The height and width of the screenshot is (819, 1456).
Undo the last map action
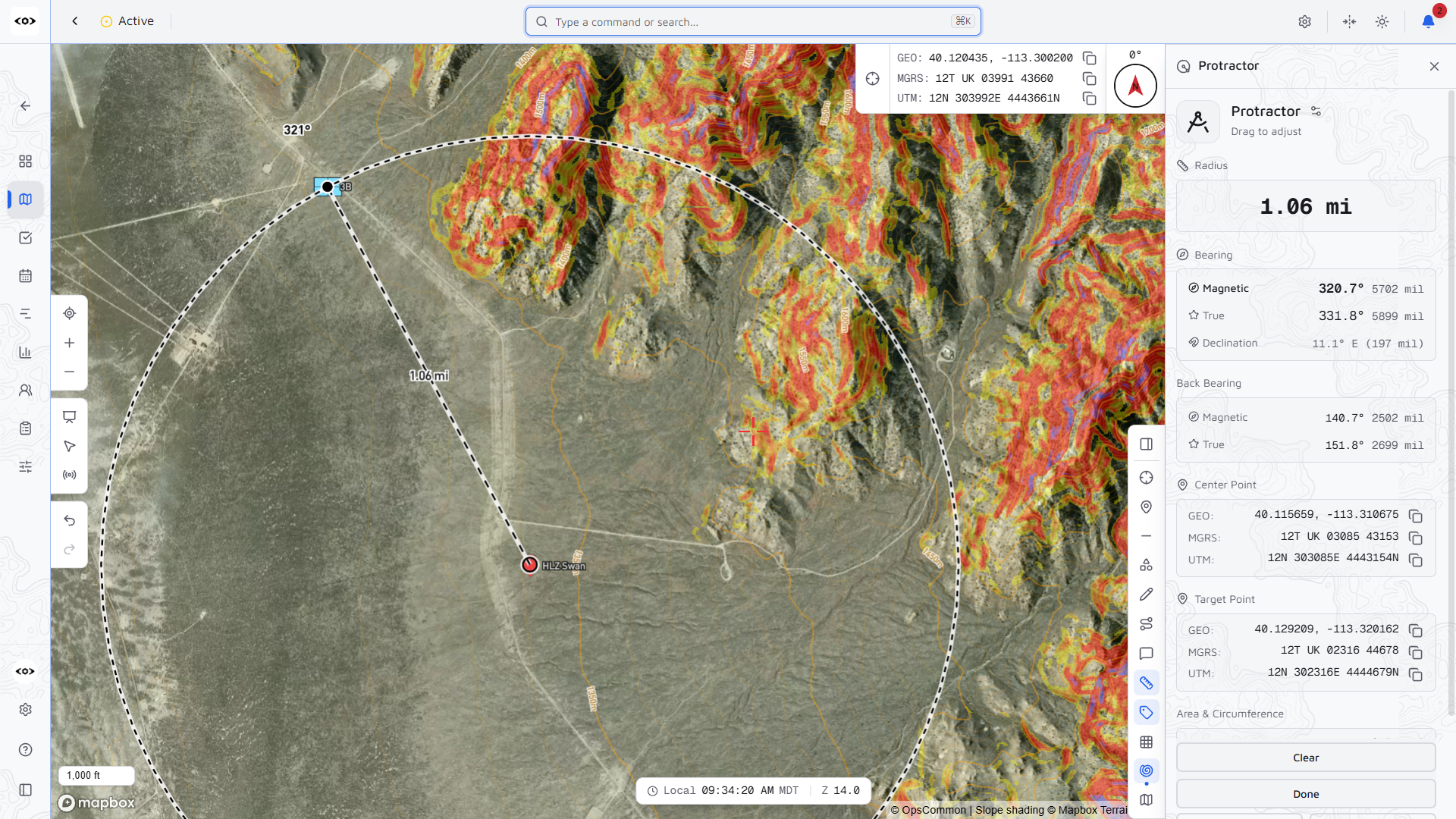(x=69, y=520)
